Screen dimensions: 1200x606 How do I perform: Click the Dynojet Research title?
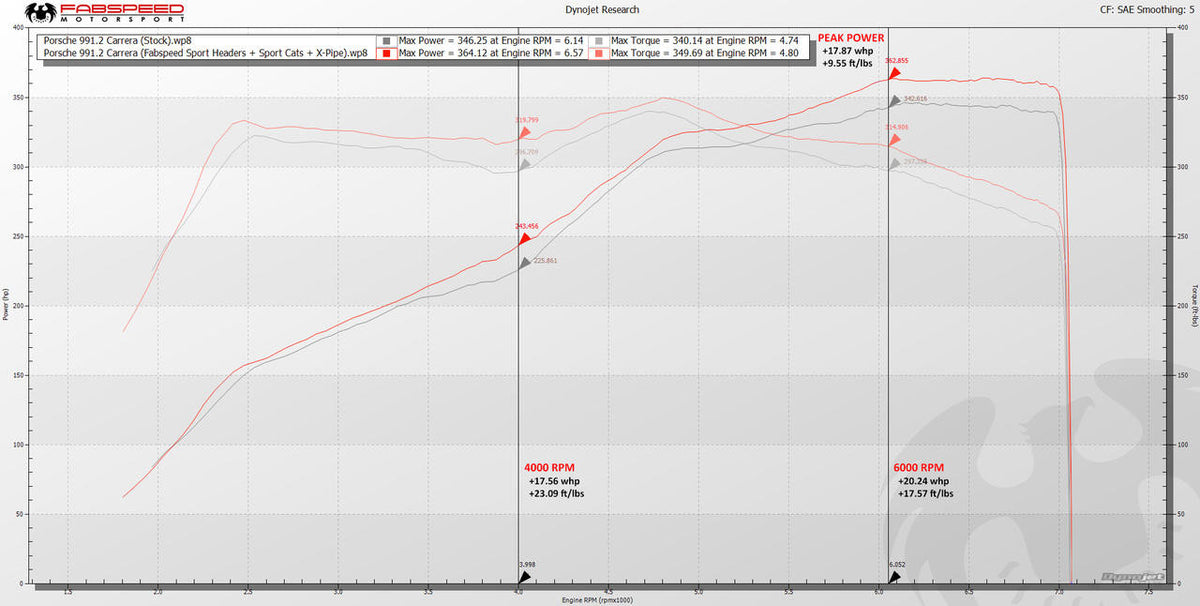click(600, 9)
